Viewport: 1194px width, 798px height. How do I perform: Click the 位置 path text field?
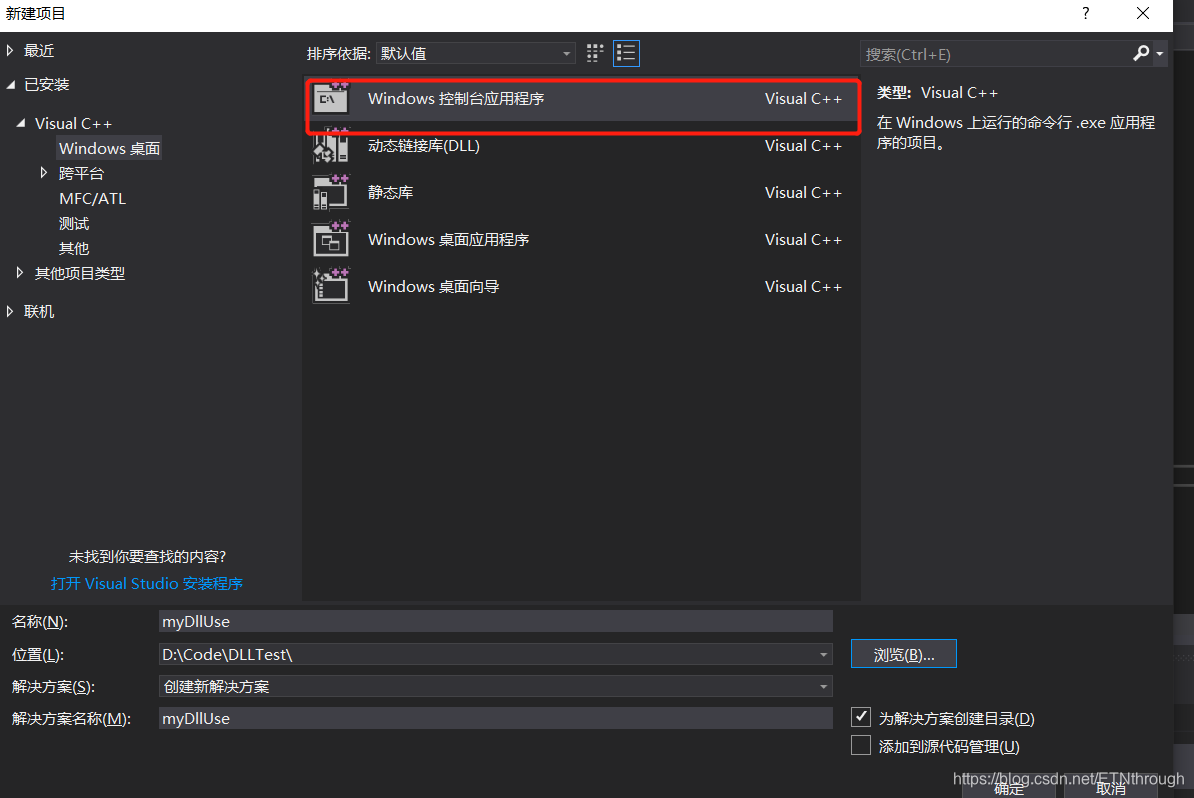tap(487, 654)
